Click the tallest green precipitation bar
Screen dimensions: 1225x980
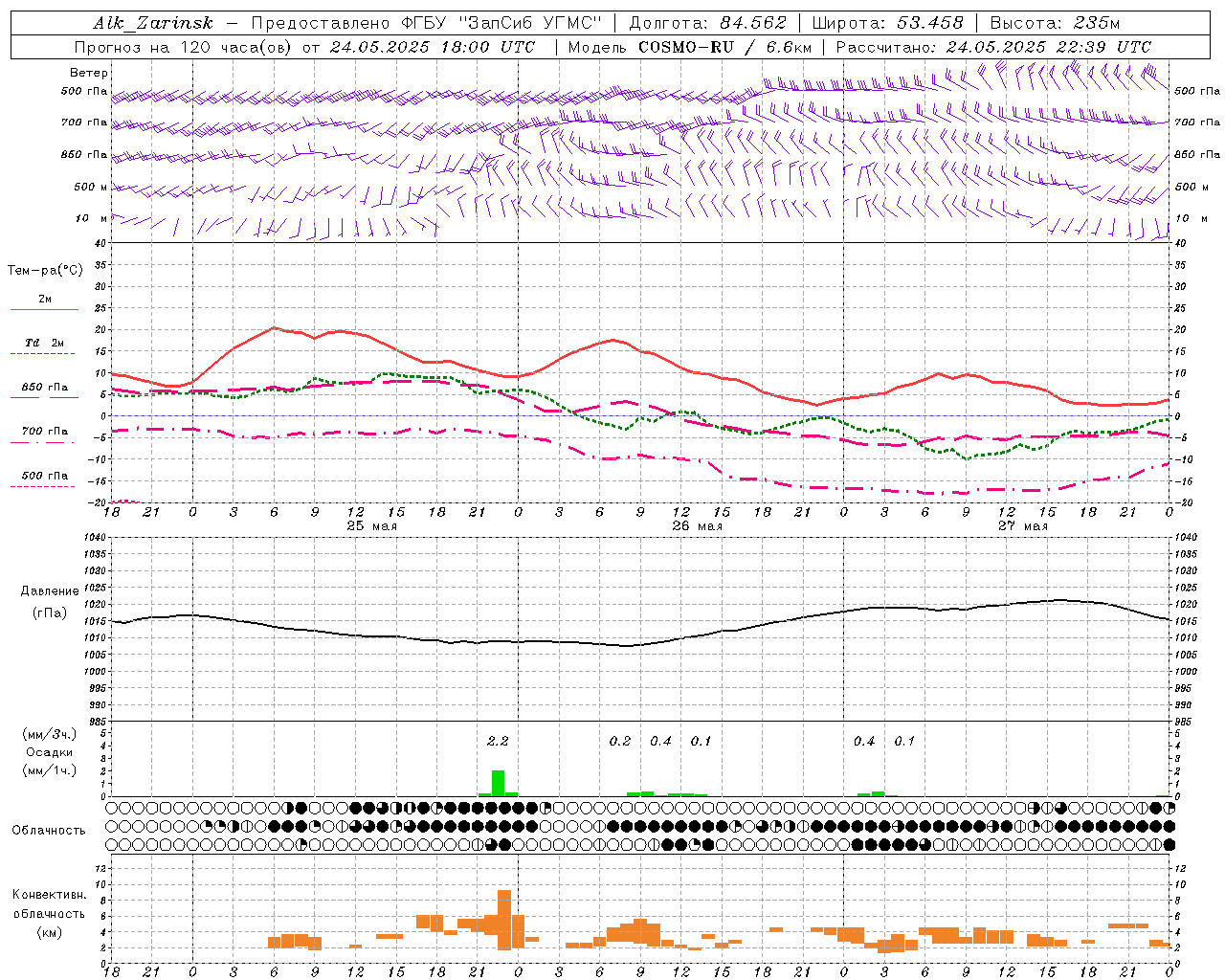[x=498, y=783]
